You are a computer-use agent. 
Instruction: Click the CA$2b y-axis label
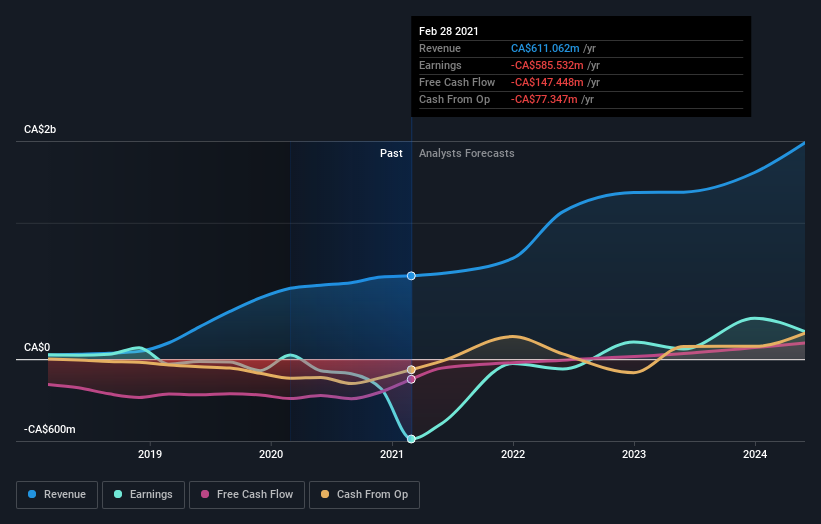40,129
